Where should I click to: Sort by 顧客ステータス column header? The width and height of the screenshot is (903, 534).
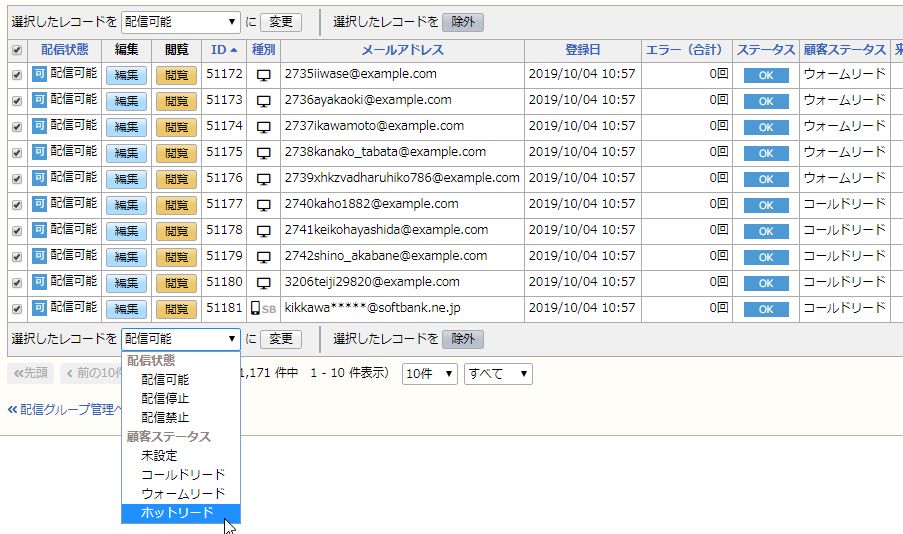click(x=845, y=50)
